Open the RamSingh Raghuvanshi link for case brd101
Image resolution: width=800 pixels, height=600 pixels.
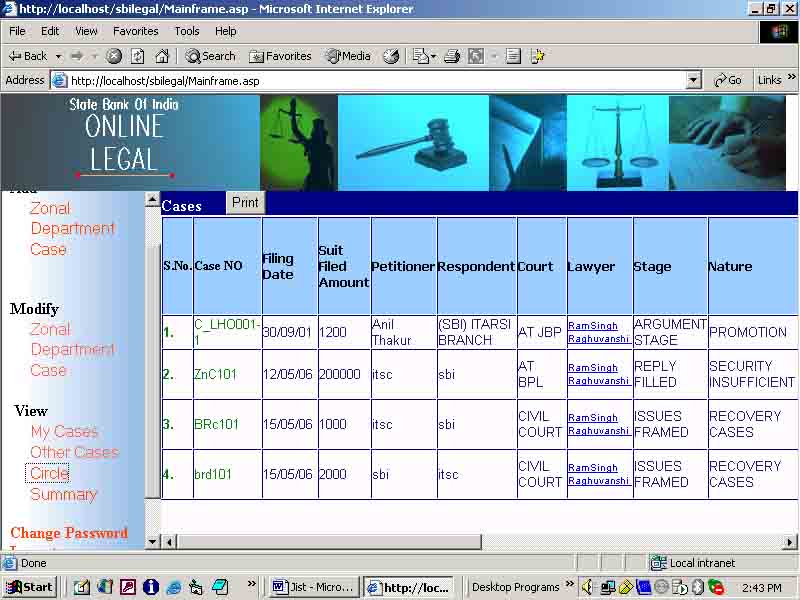point(598,474)
